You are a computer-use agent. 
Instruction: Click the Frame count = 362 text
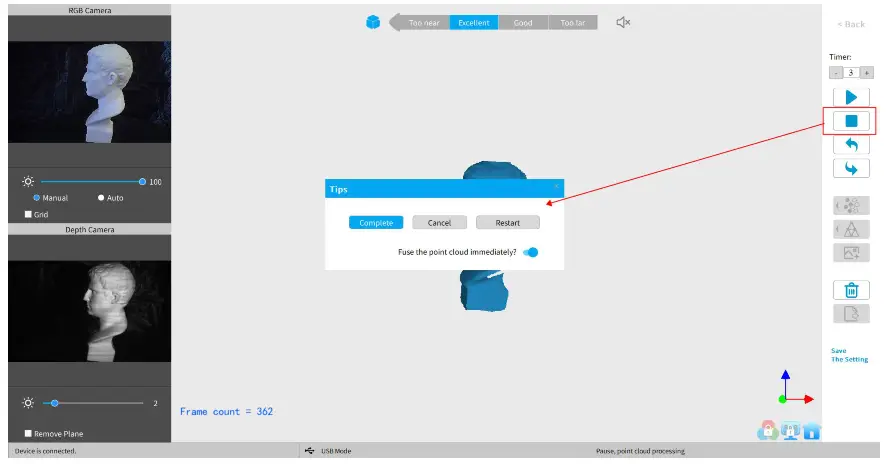[x=226, y=411]
